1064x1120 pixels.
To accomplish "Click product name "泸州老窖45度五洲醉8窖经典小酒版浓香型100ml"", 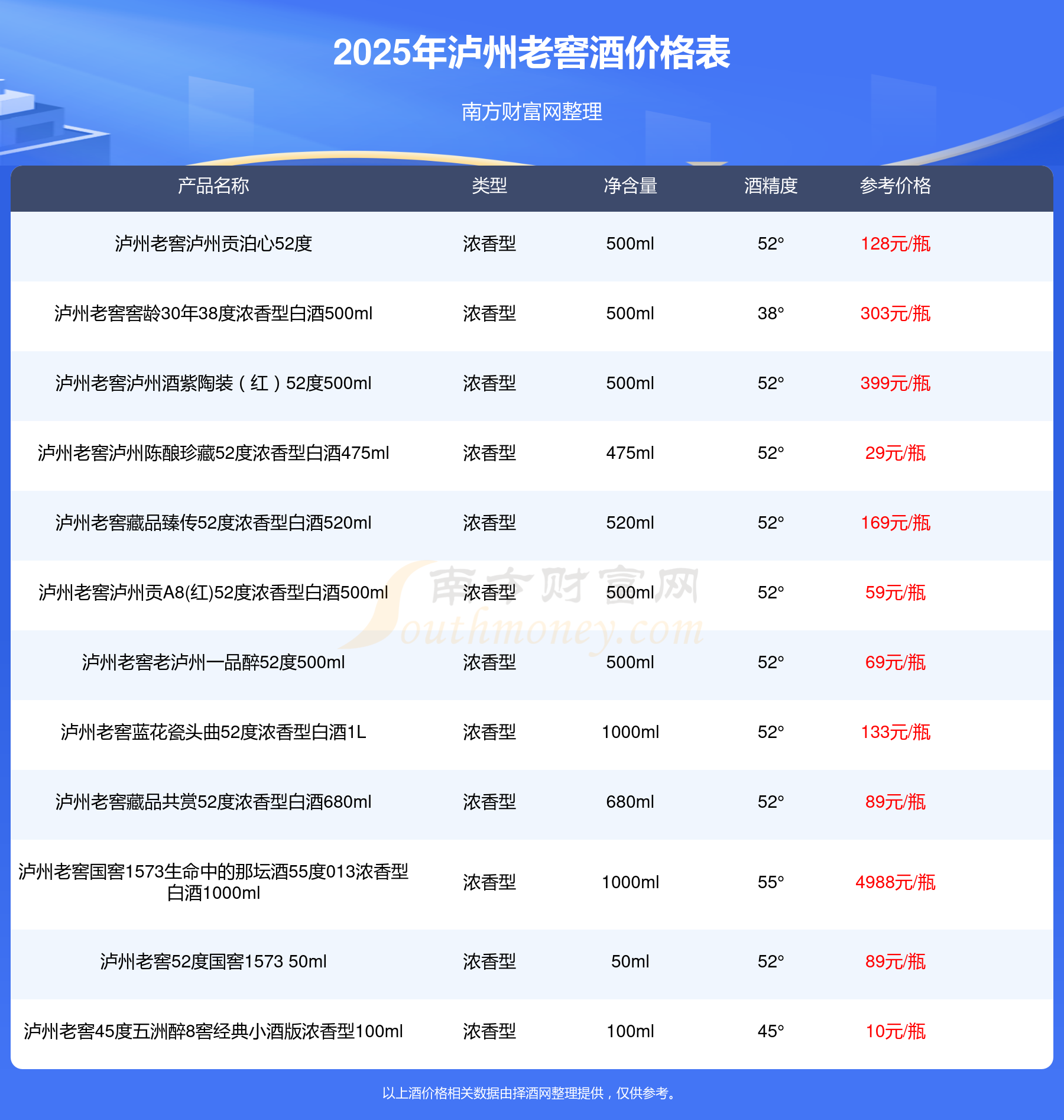I will (x=213, y=1031).
